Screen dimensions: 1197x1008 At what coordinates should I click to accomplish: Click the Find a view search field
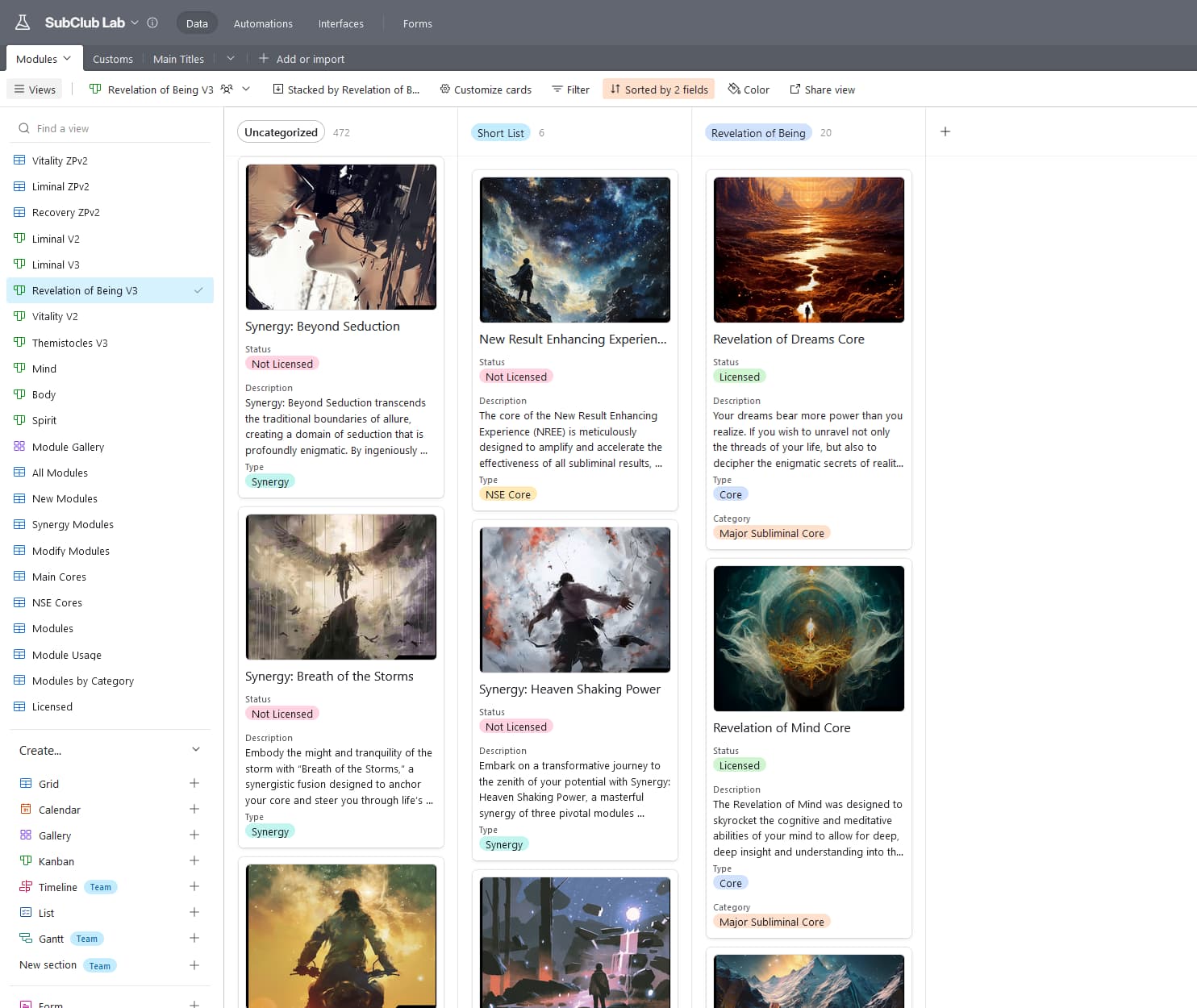point(111,128)
